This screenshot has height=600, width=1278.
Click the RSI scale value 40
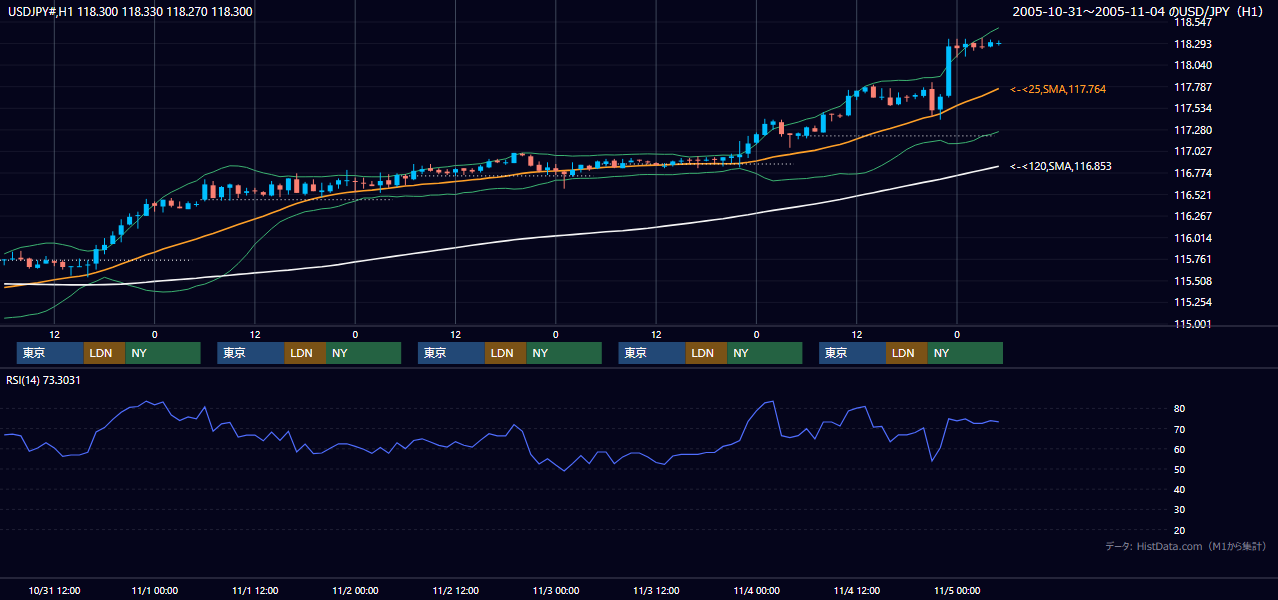pyautogui.click(x=1179, y=489)
